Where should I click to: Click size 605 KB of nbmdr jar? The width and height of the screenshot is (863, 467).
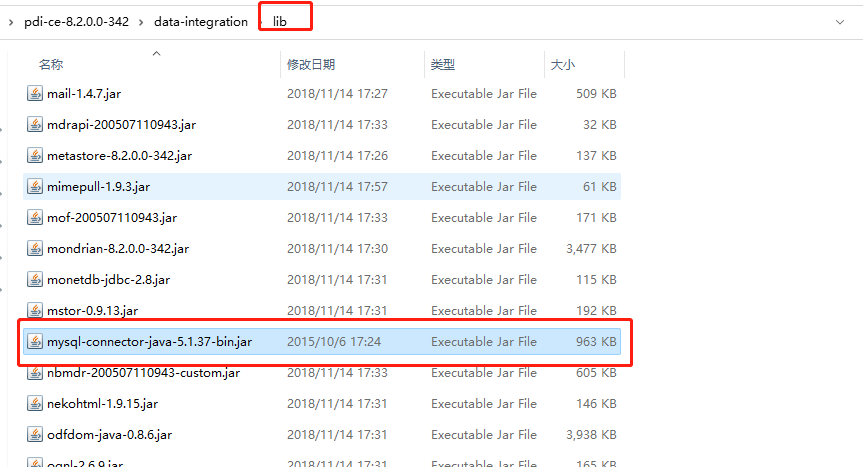pos(596,372)
